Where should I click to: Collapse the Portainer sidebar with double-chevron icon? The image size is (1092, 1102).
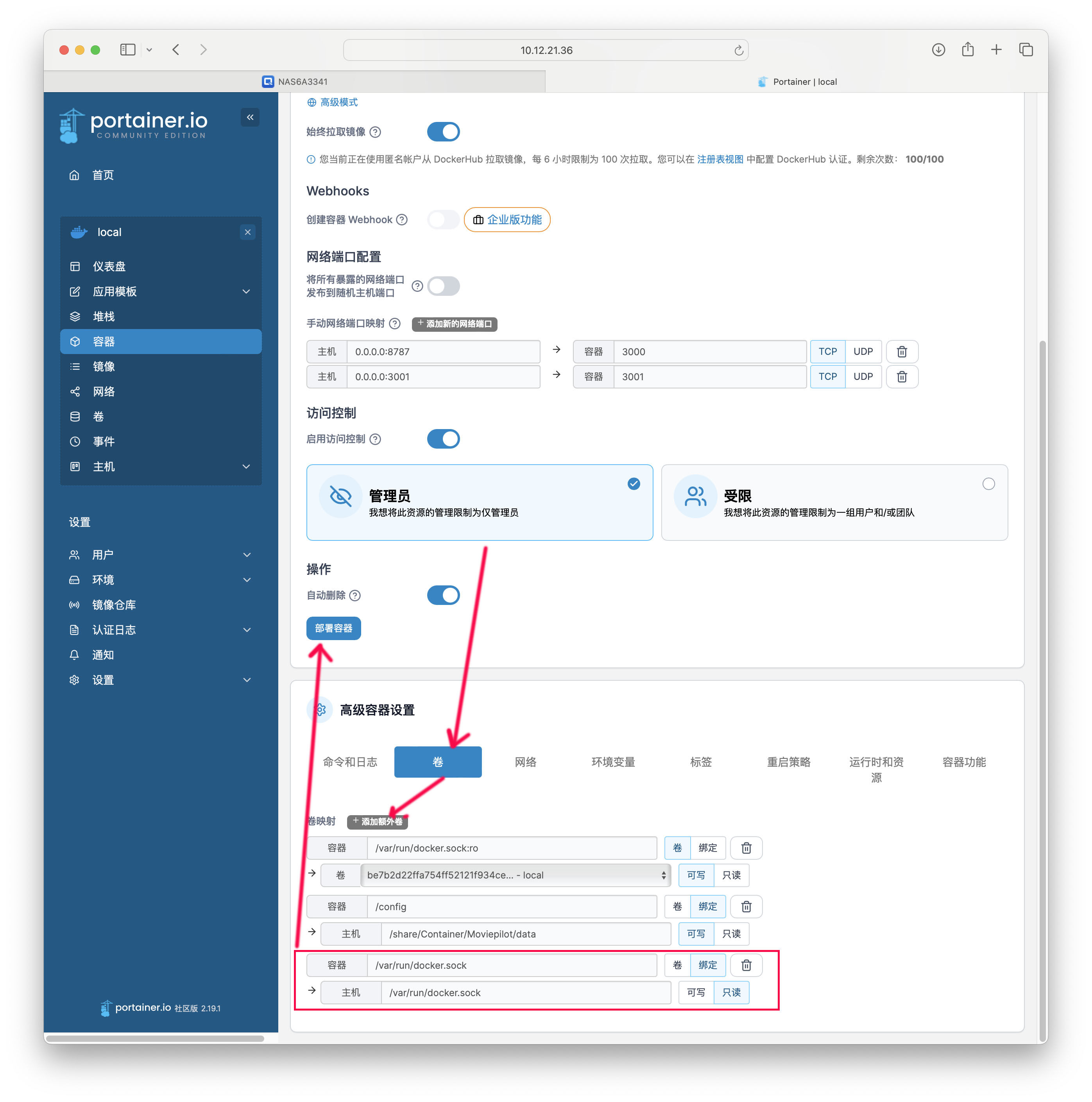[x=250, y=117]
